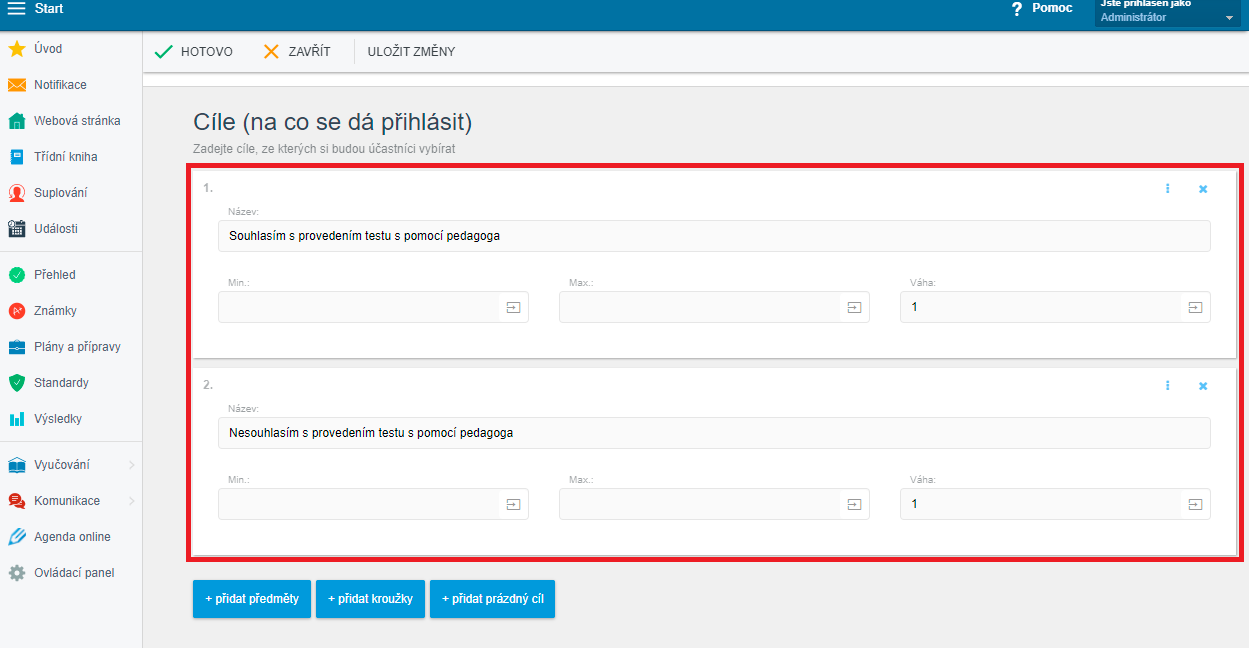
Task: Click the ULOŽIT ZMĚNY button
Action: tap(411, 51)
